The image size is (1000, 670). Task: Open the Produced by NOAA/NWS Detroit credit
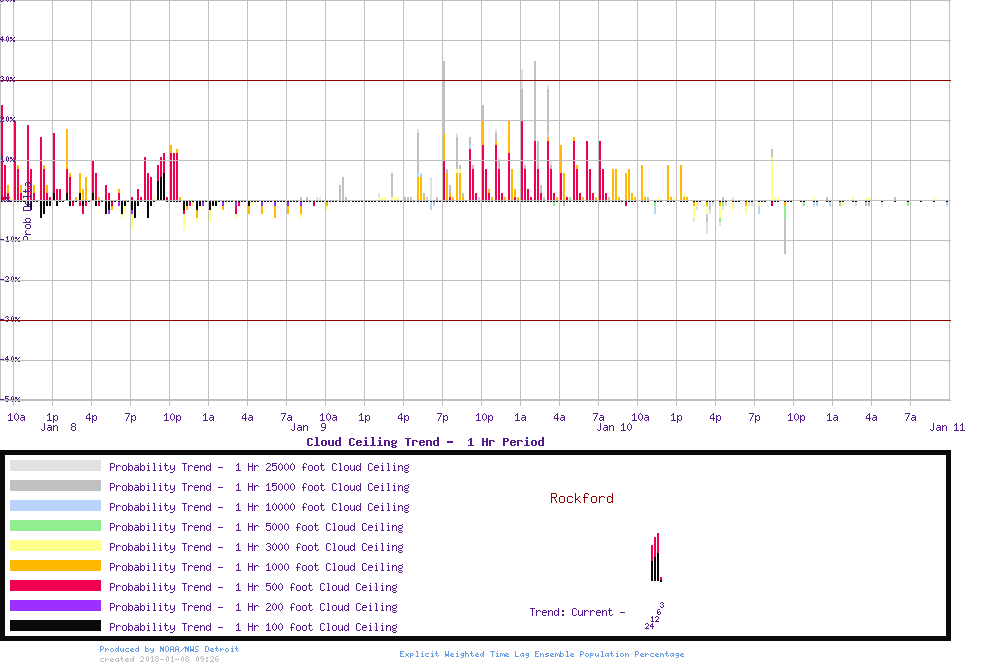[x=169, y=649]
